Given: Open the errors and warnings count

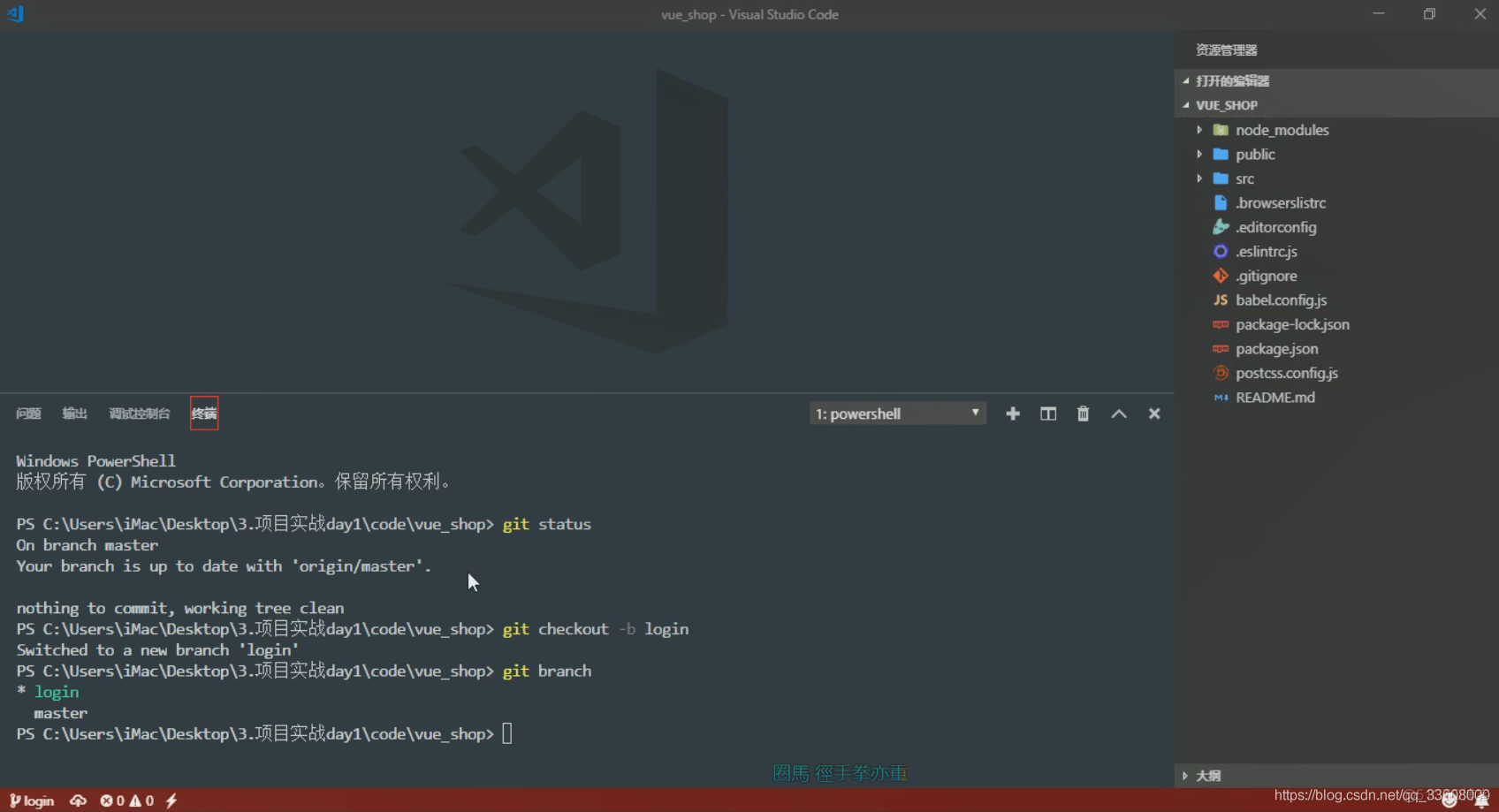Looking at the screenshot, I should 127,801.
